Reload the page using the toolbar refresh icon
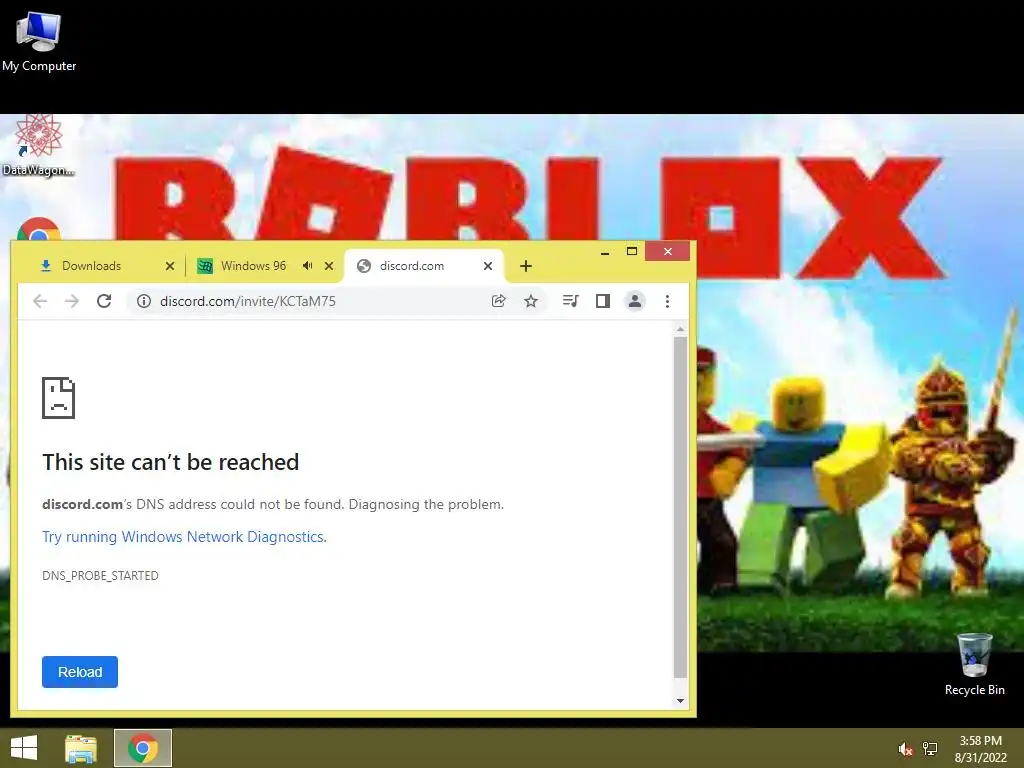 coord(104,301)
